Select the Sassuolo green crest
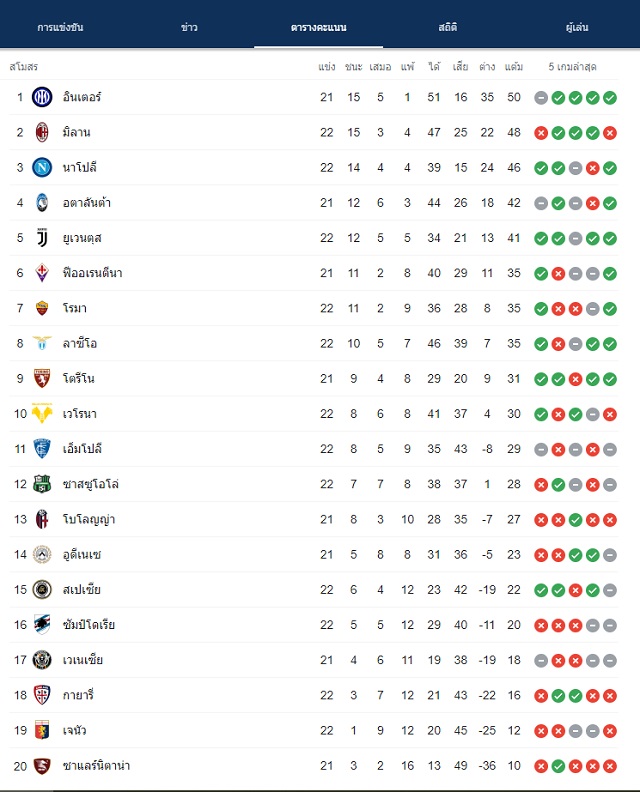The image size is (640, 792). coord(42,484)
